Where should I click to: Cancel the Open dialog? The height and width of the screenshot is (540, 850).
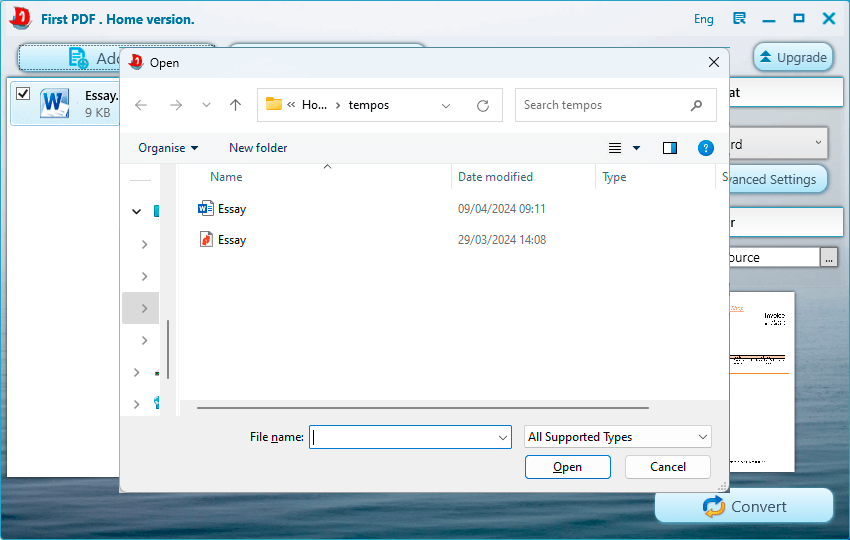[668, 467]
